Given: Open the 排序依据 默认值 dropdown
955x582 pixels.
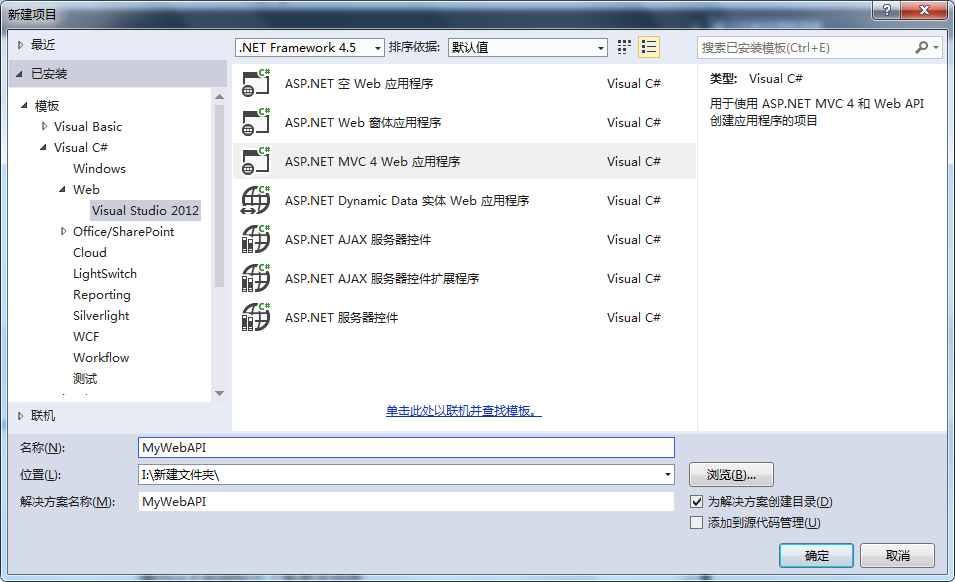Looking at the screenshot, I should pos(600,48).
